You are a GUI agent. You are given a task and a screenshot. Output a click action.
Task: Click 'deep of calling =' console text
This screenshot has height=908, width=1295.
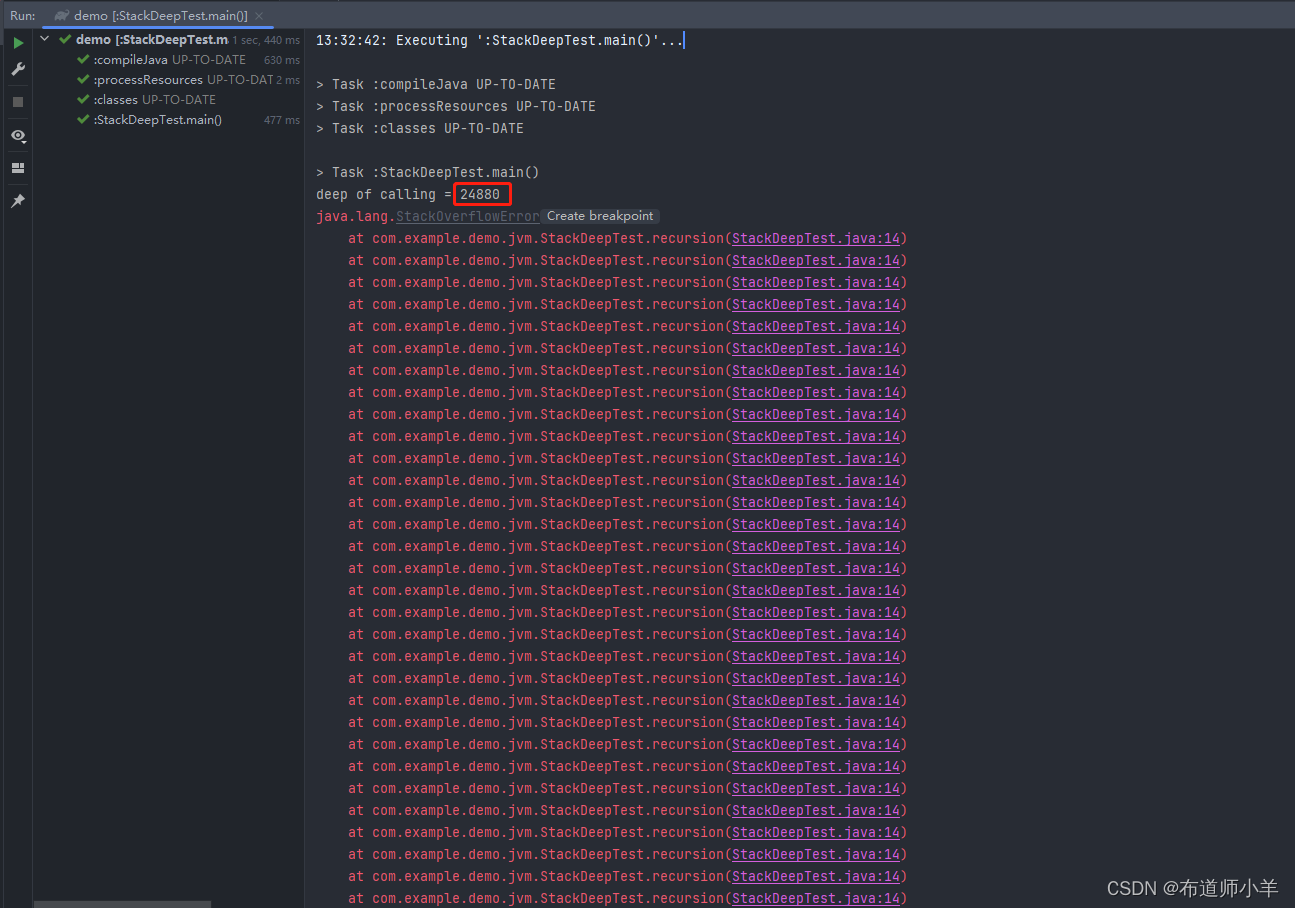coord(384,194)
